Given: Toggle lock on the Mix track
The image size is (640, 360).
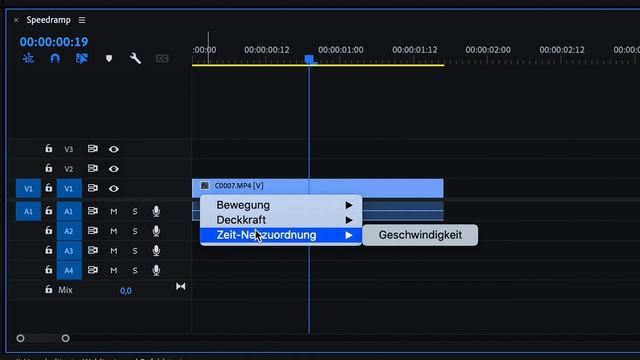Looking at the screenshot, I should coord(49,289).
